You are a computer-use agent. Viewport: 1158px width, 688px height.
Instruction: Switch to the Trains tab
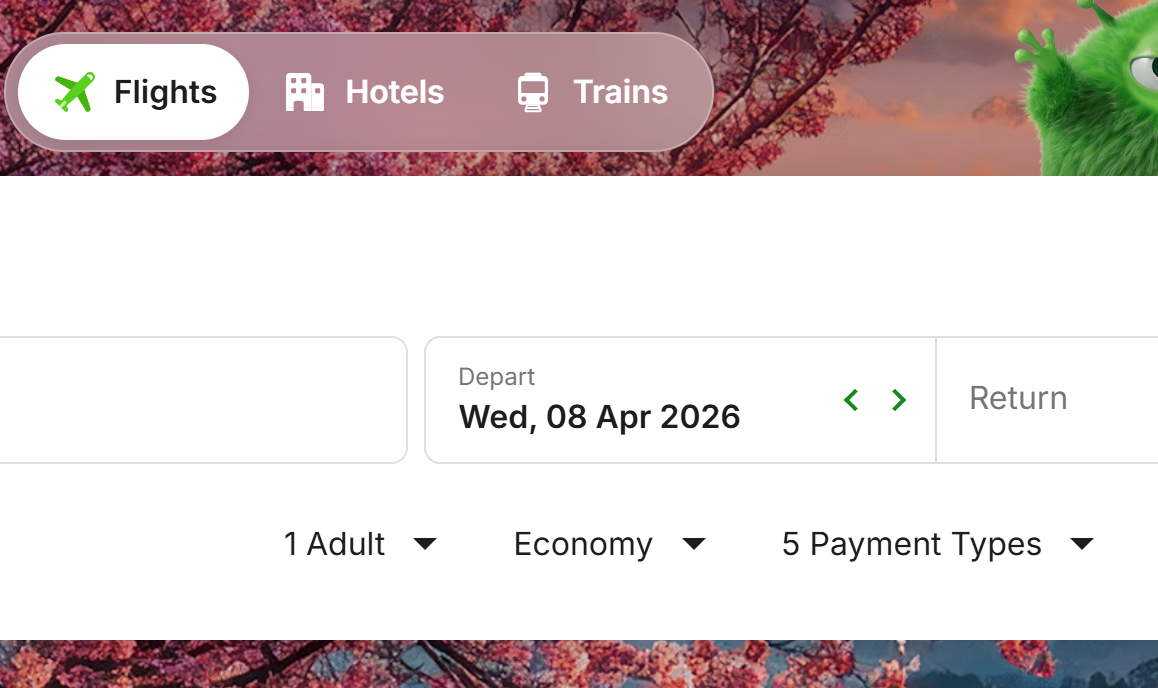620,92
